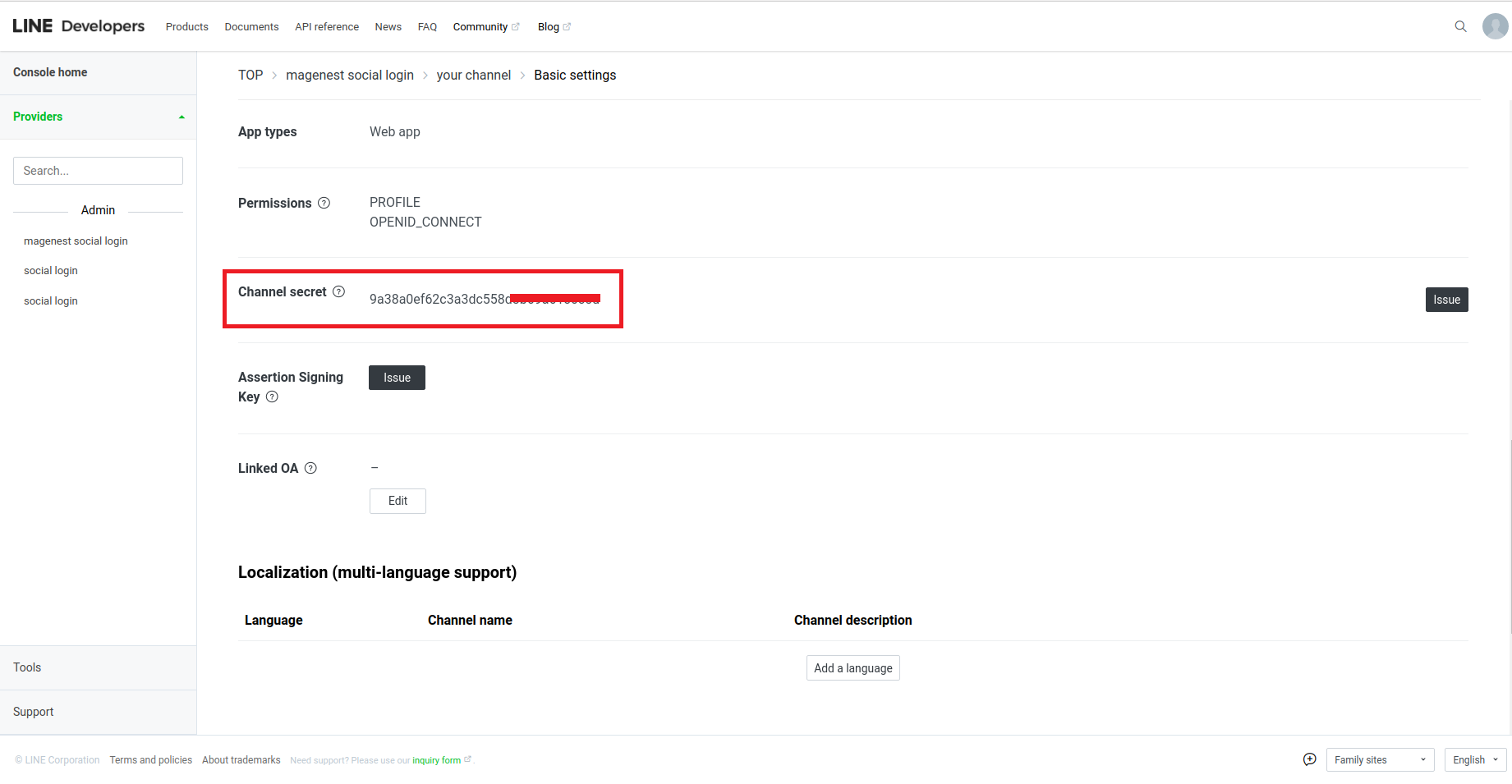Image resolution: width=1512 pixels, height=784 pixels.
Task: Click the Web app value text
Action: [x=395, y=131]
